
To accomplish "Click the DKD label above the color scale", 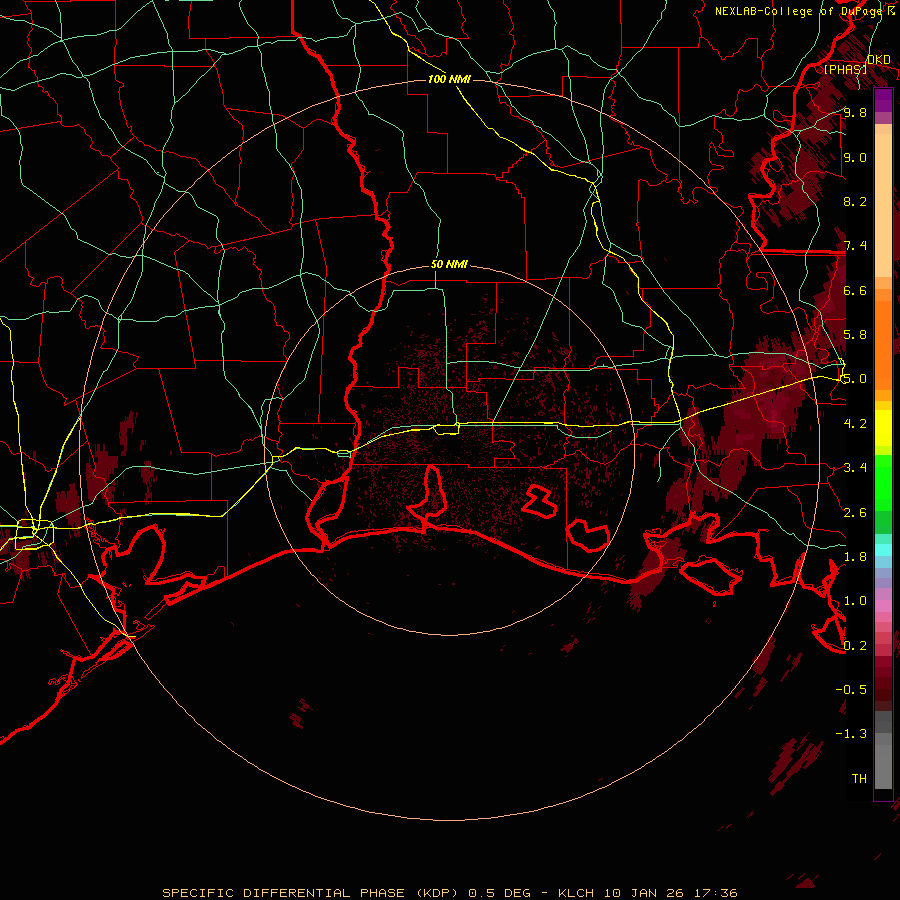I will point(879,60).
